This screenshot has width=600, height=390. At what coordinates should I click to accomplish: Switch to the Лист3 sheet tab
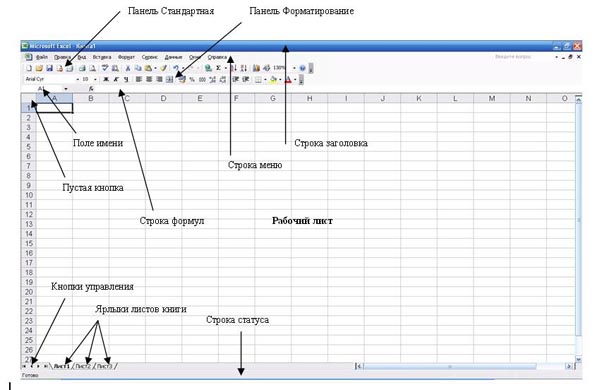click(104, 366)
